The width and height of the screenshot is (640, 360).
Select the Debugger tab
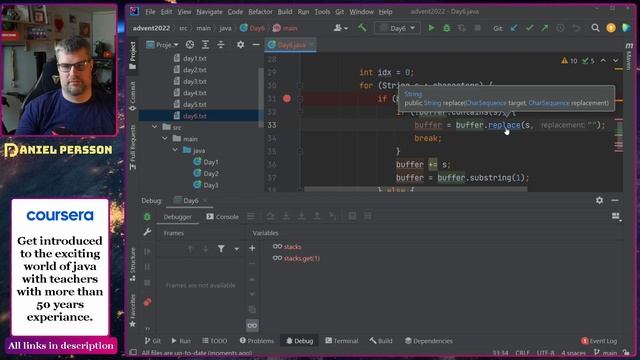point(178,217)
